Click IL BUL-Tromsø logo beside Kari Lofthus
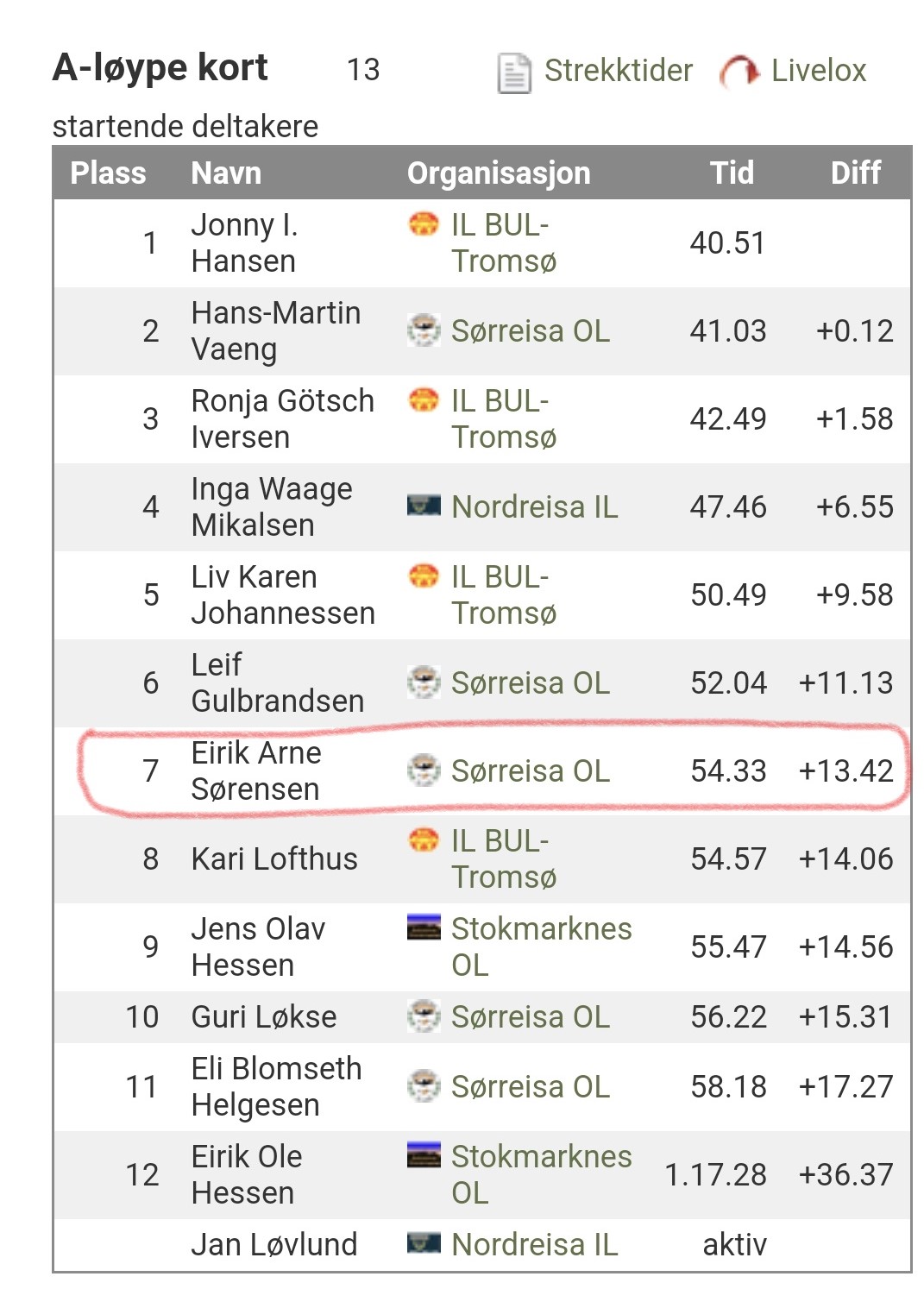 [x=424, y=840]
